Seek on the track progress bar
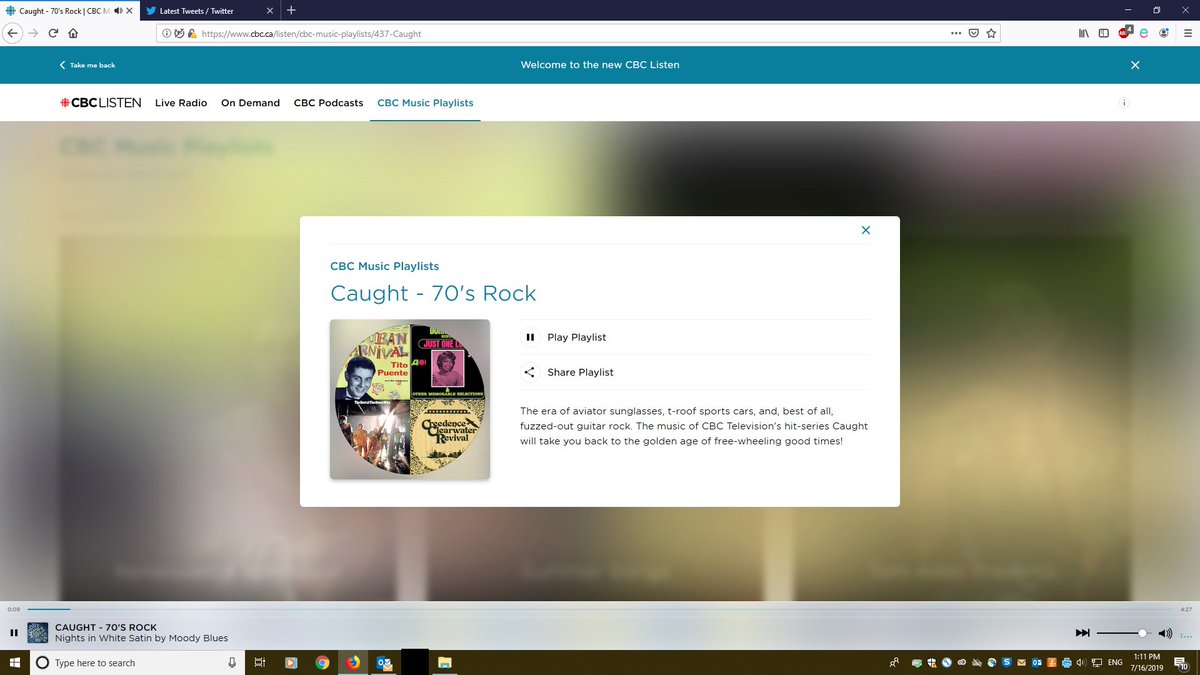1200x675 pixels. [600, 609]
